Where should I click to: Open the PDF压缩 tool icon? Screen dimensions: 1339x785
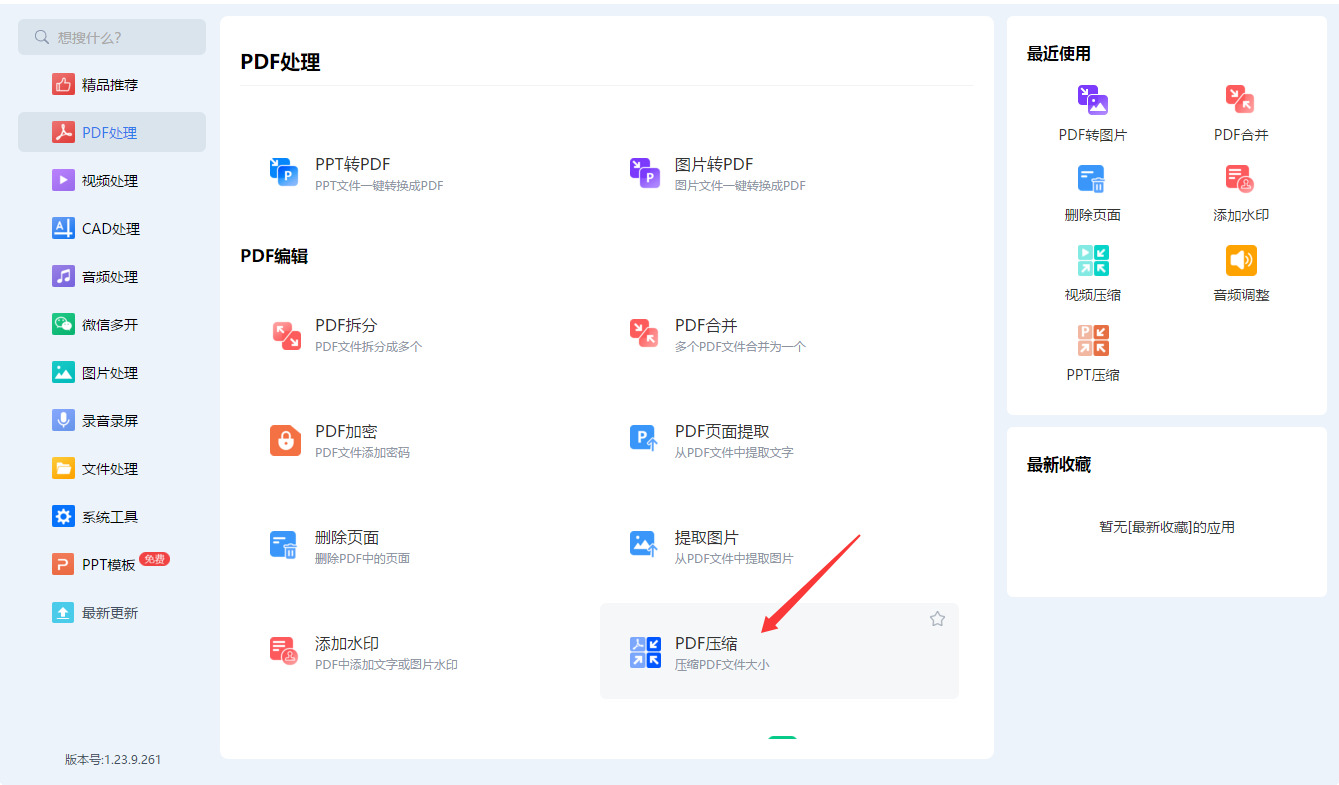tap(645, 653)
